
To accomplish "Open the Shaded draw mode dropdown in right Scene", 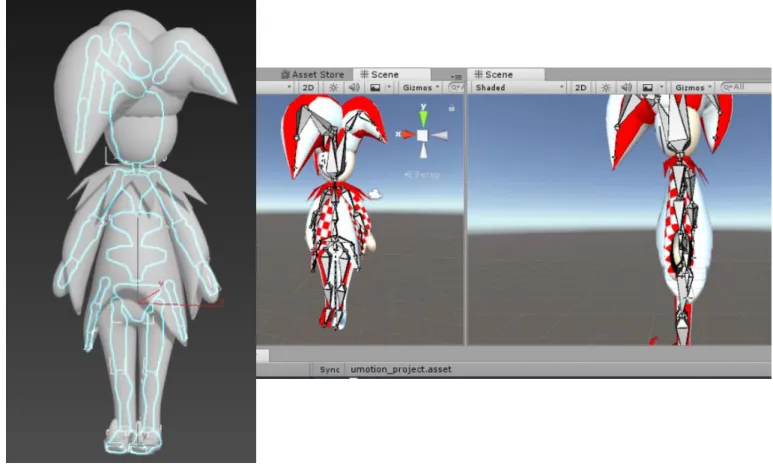I will point(519,88).
